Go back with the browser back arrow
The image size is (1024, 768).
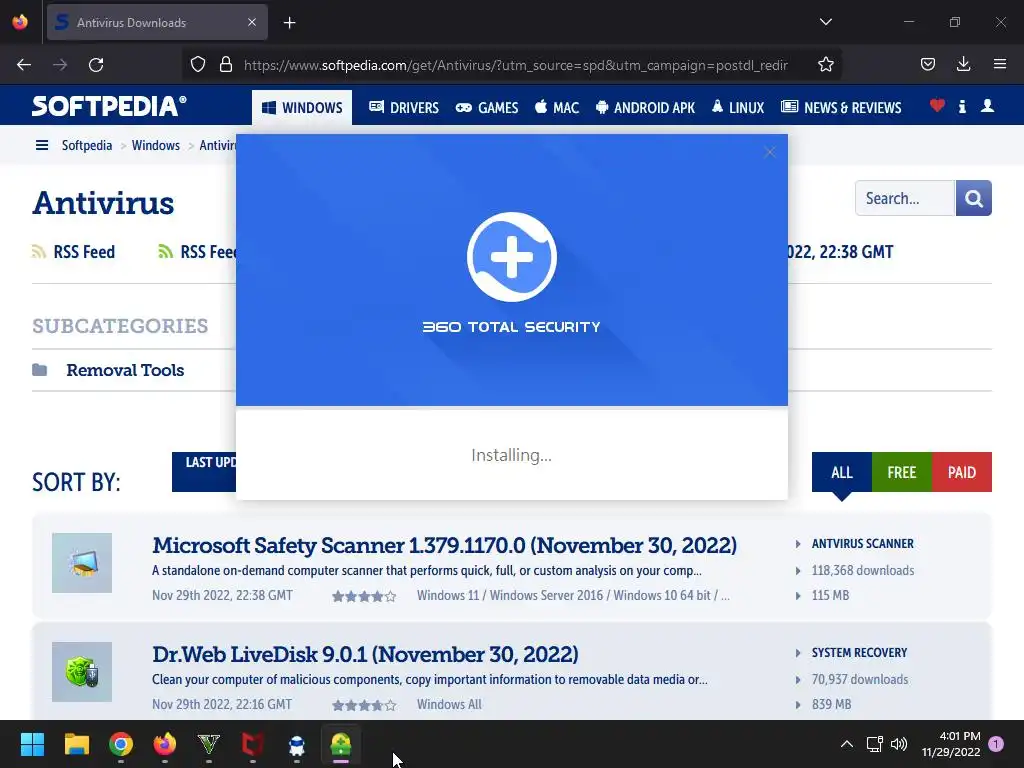(x=24, y=65)
